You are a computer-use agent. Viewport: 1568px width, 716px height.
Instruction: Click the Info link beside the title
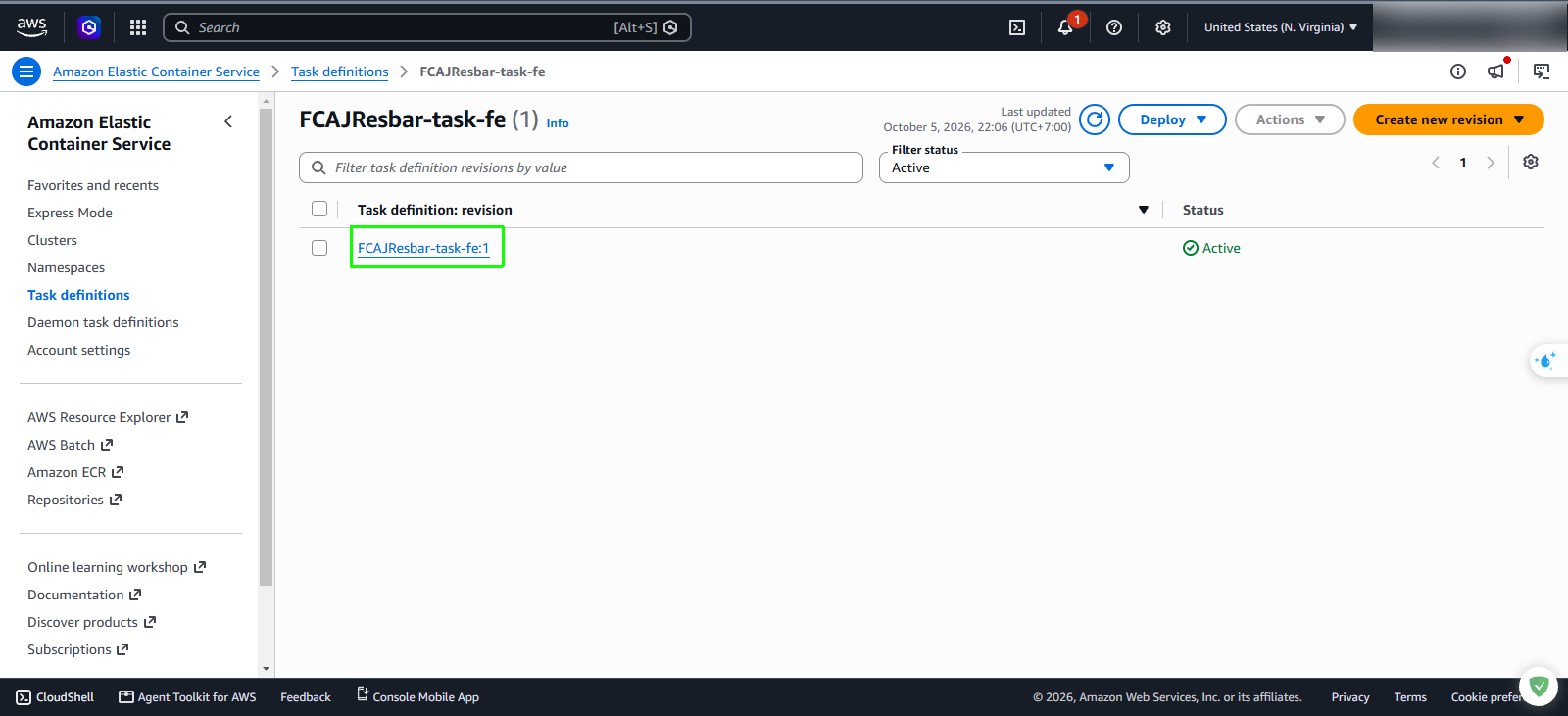[x=558, y=123]
